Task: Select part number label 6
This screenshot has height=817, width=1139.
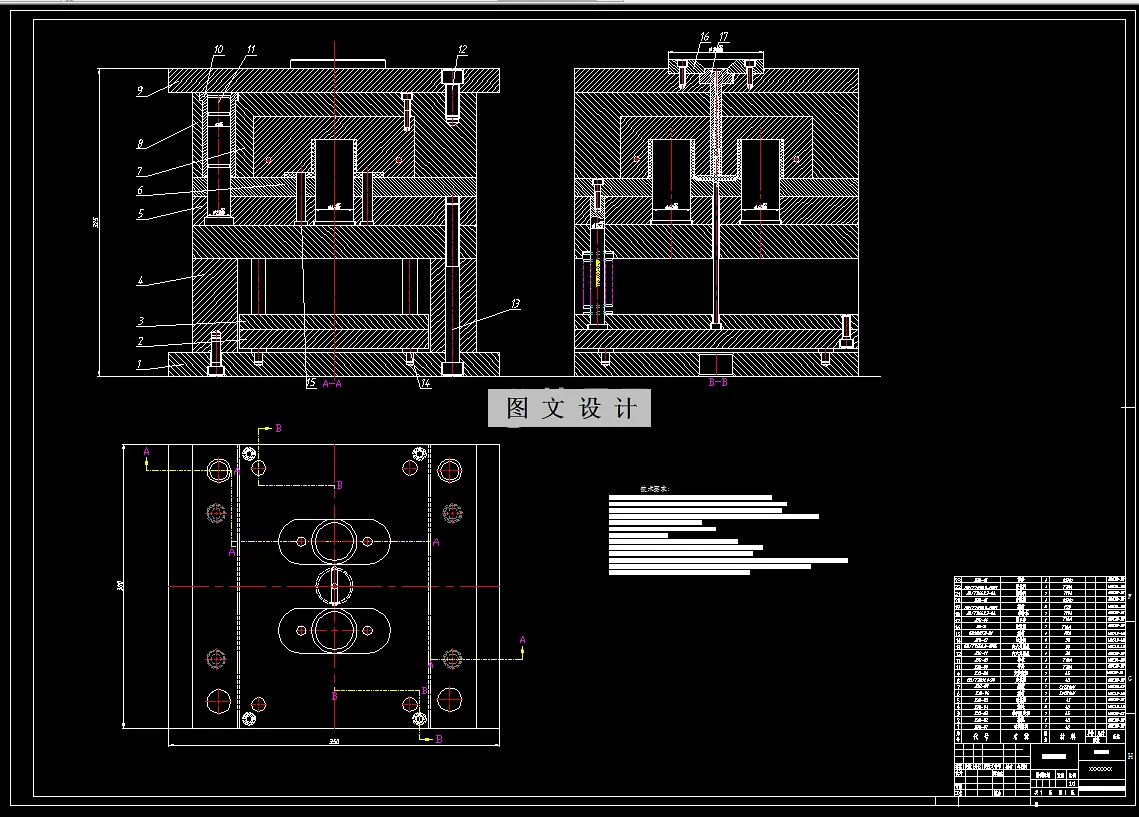Action: click(x=140, y=190)
